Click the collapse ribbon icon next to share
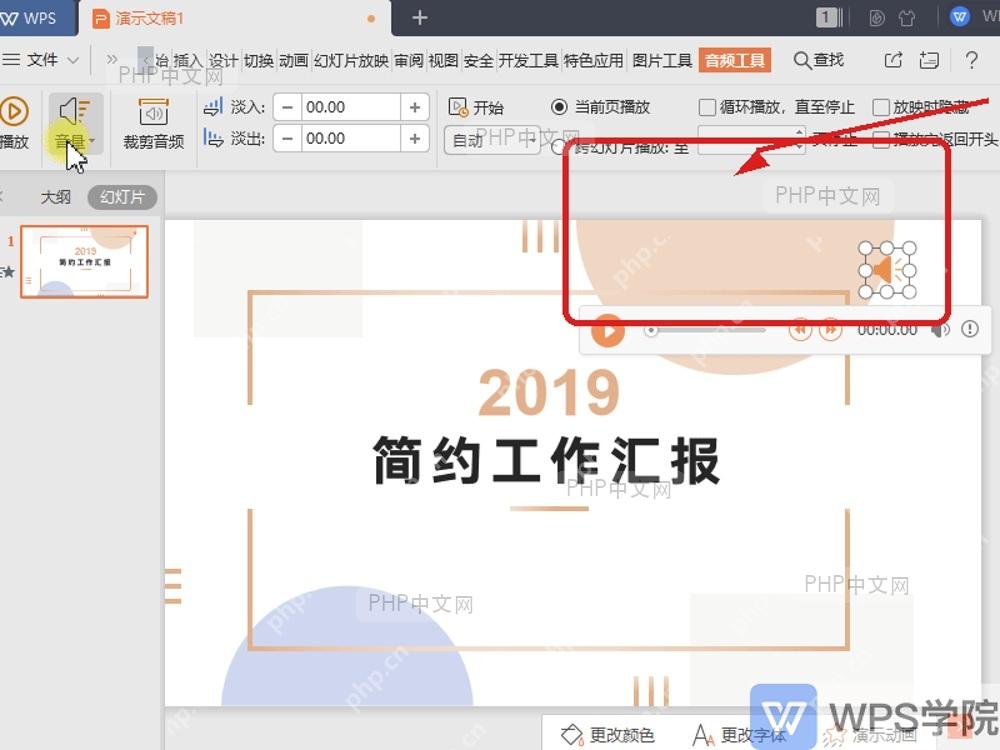Viewport: 1000px width, 750px height. point(929,60)
